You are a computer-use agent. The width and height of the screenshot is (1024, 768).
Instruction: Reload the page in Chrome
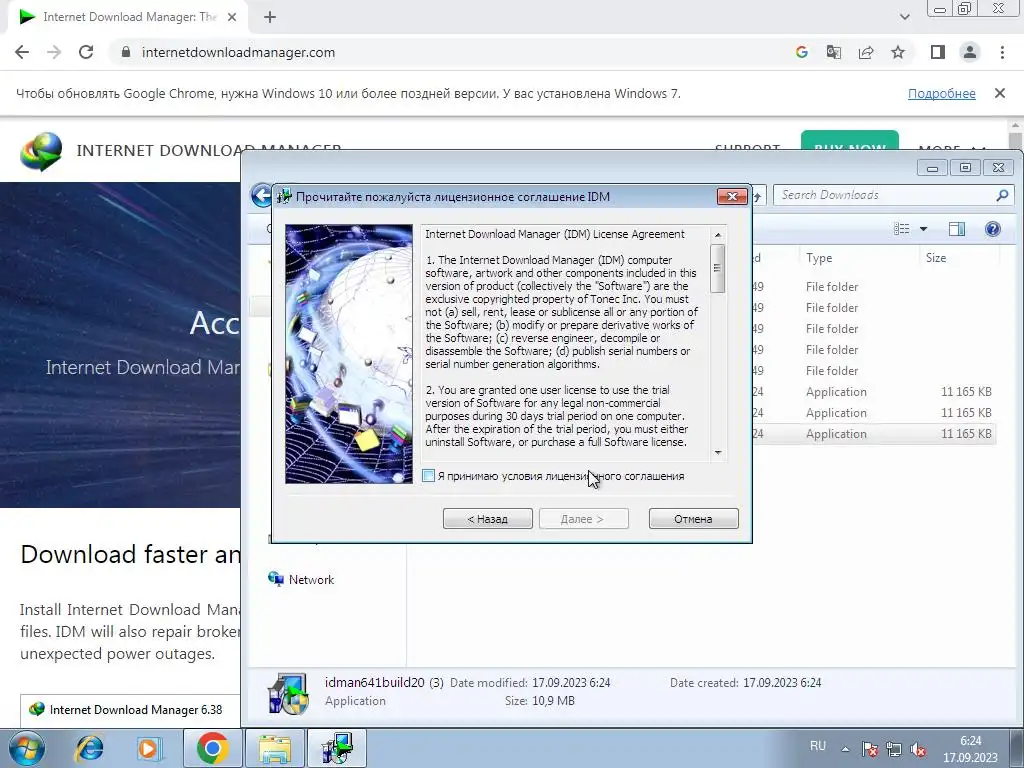[86, 52]
